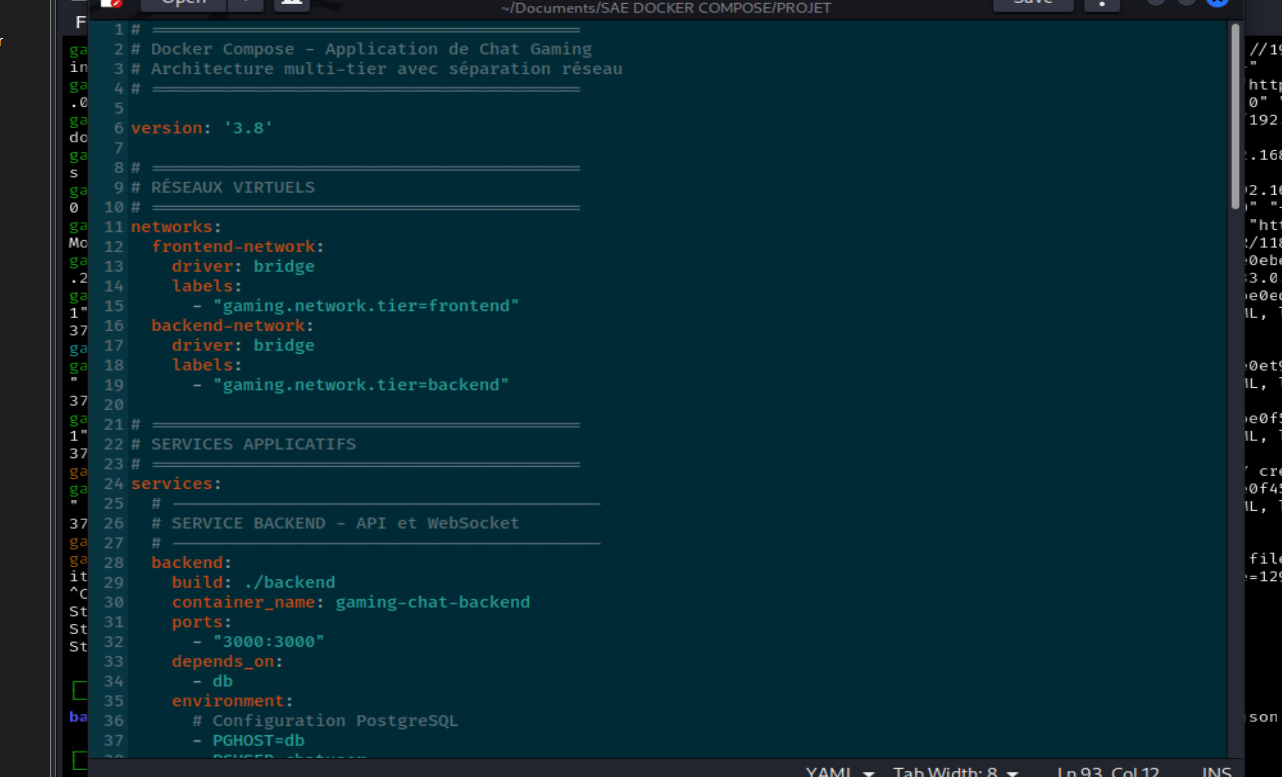Screen dimensions: 1282x777
Task: Click the document path title in header
Action: 665,8
